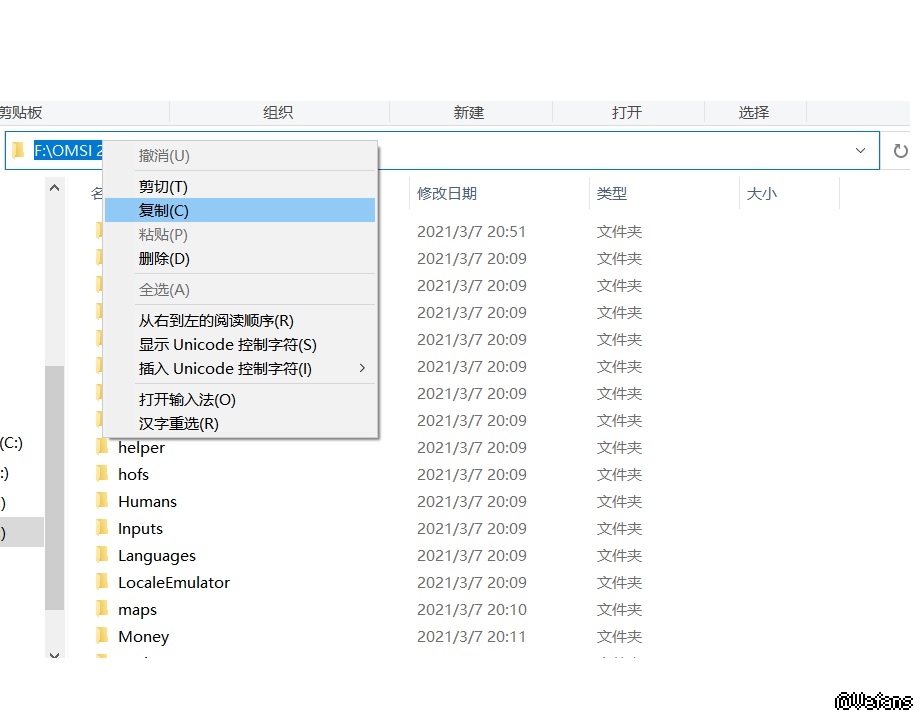Click the Humans folder icon
Viewport: 924px width, 722px height.
pos(101,501)
